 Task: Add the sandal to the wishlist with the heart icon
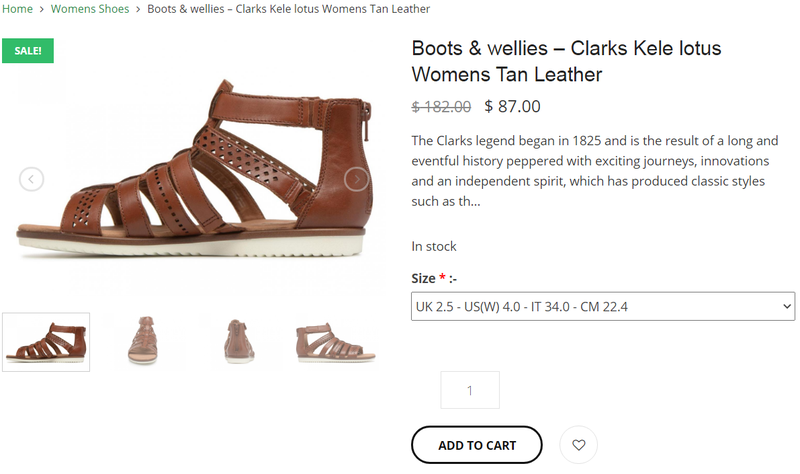(578, 445)
